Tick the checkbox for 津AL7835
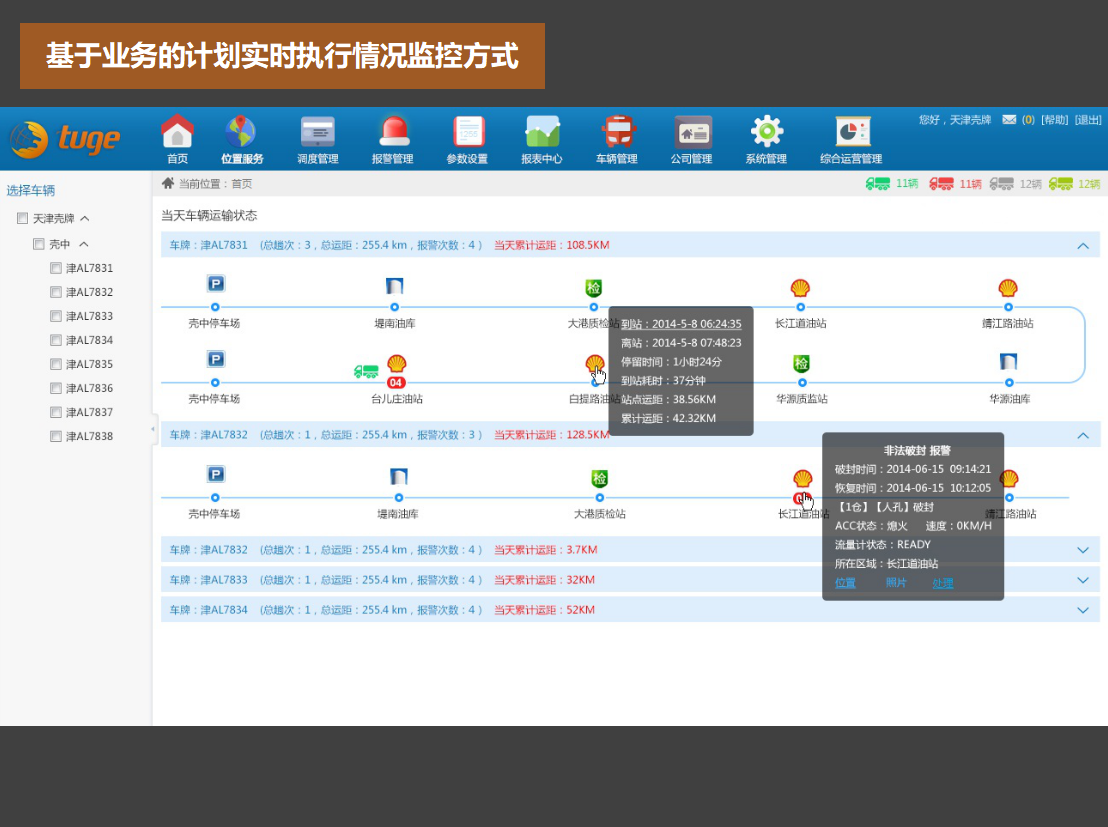Viewport: 1108px width, 827px height. 56,364
